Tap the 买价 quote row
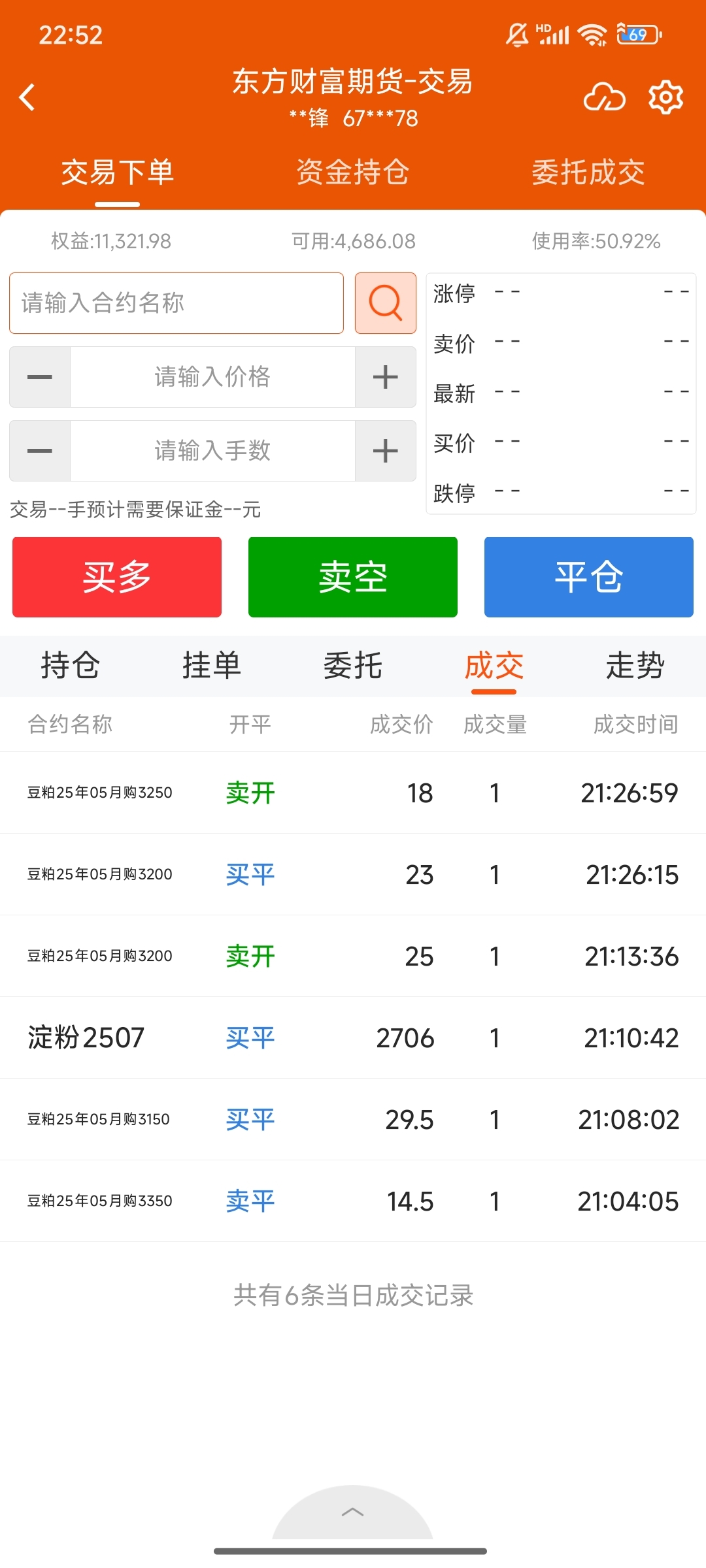 (x=561, y=442)
